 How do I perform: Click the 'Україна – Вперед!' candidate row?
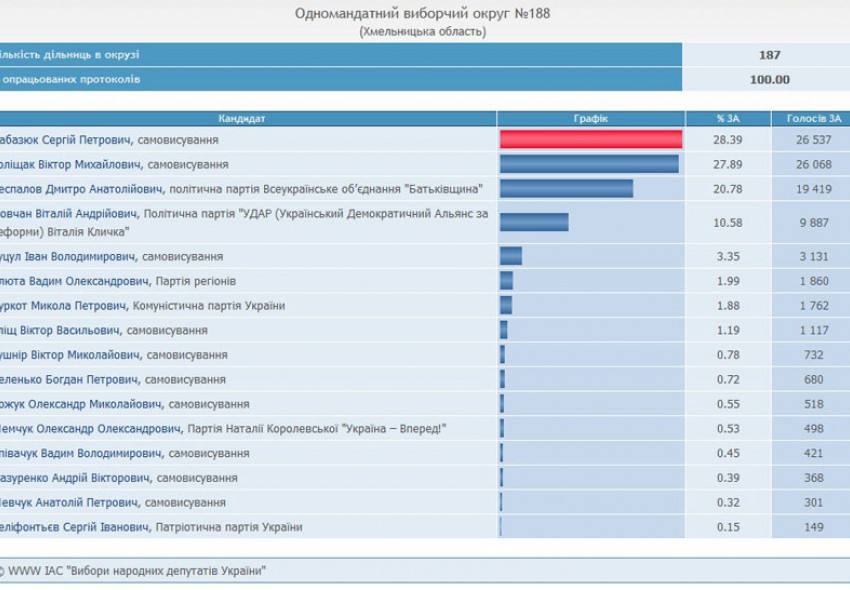222,429
